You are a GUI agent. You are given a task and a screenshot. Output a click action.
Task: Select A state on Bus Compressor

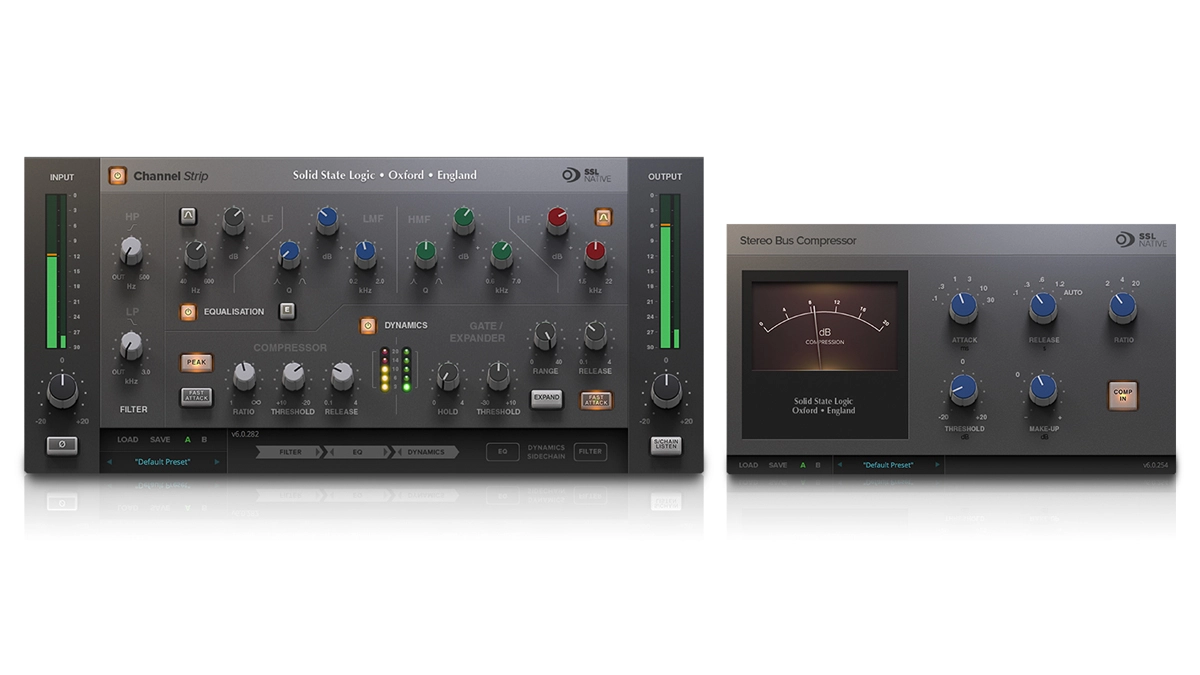(x=802, y=465)
